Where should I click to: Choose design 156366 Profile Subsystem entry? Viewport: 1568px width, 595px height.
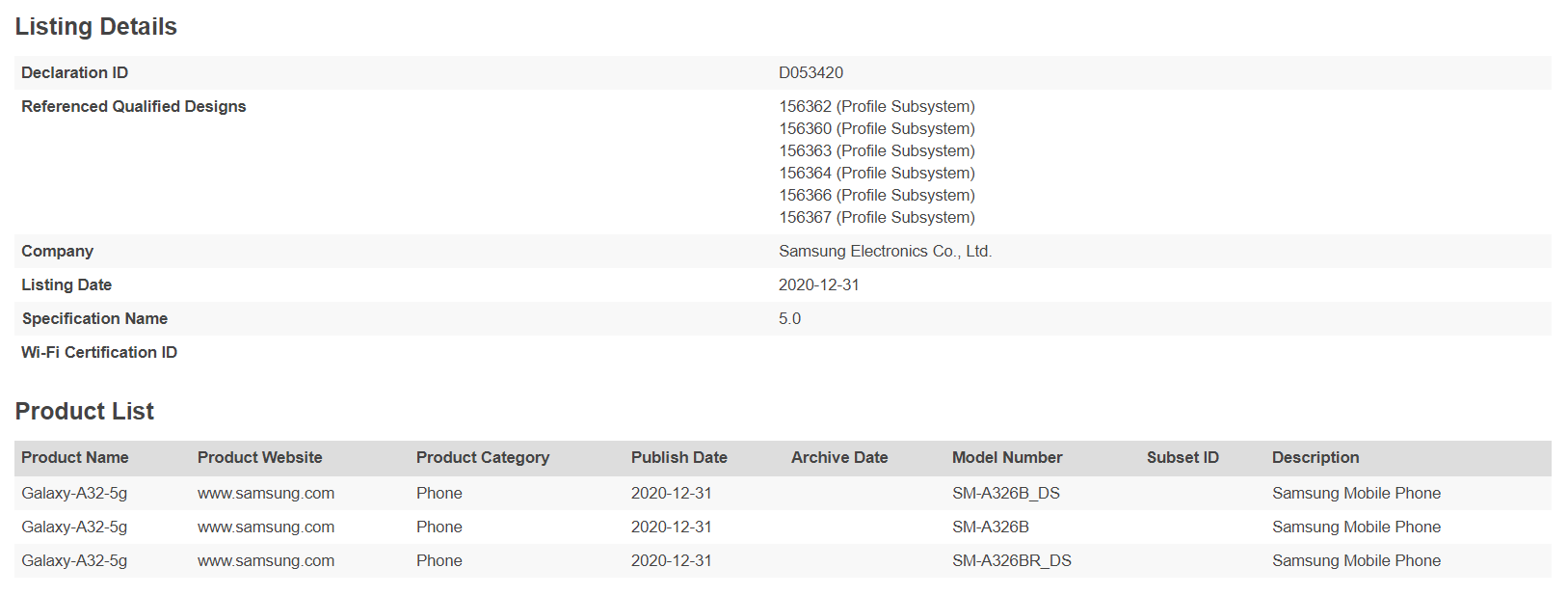[x=877, y=195]
